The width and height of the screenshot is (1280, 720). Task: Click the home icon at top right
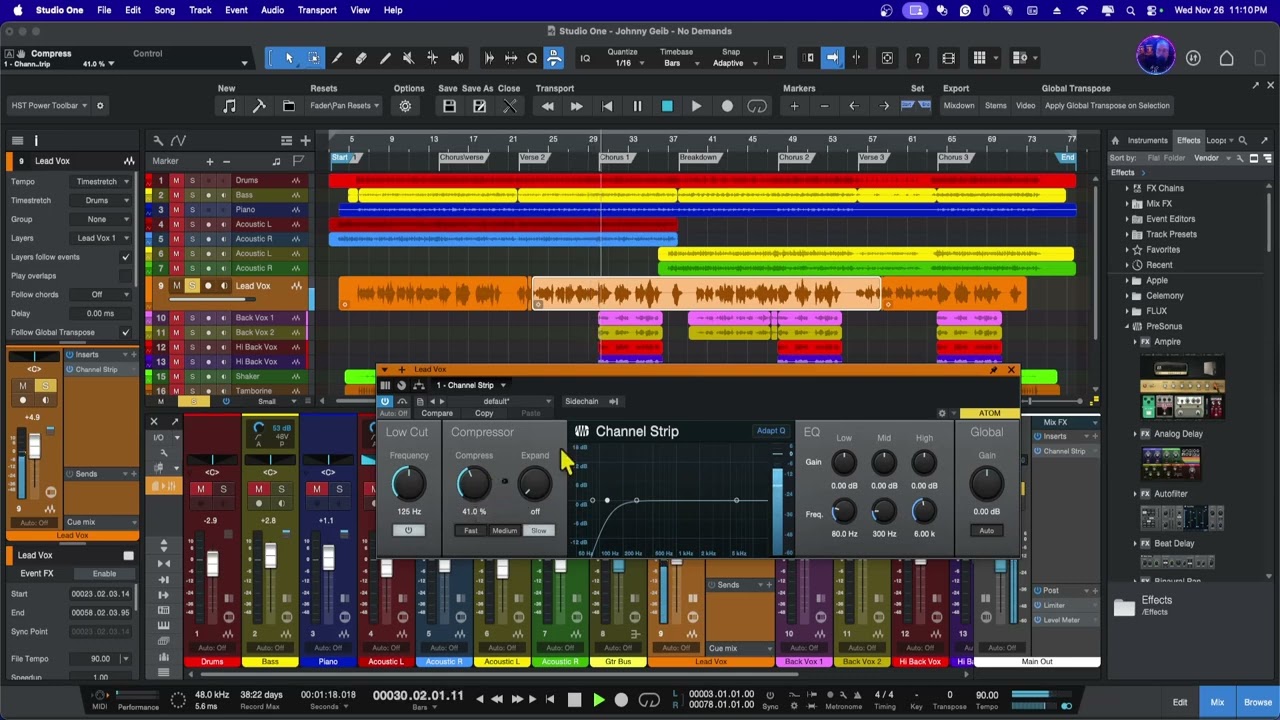tap(1227, 58)
